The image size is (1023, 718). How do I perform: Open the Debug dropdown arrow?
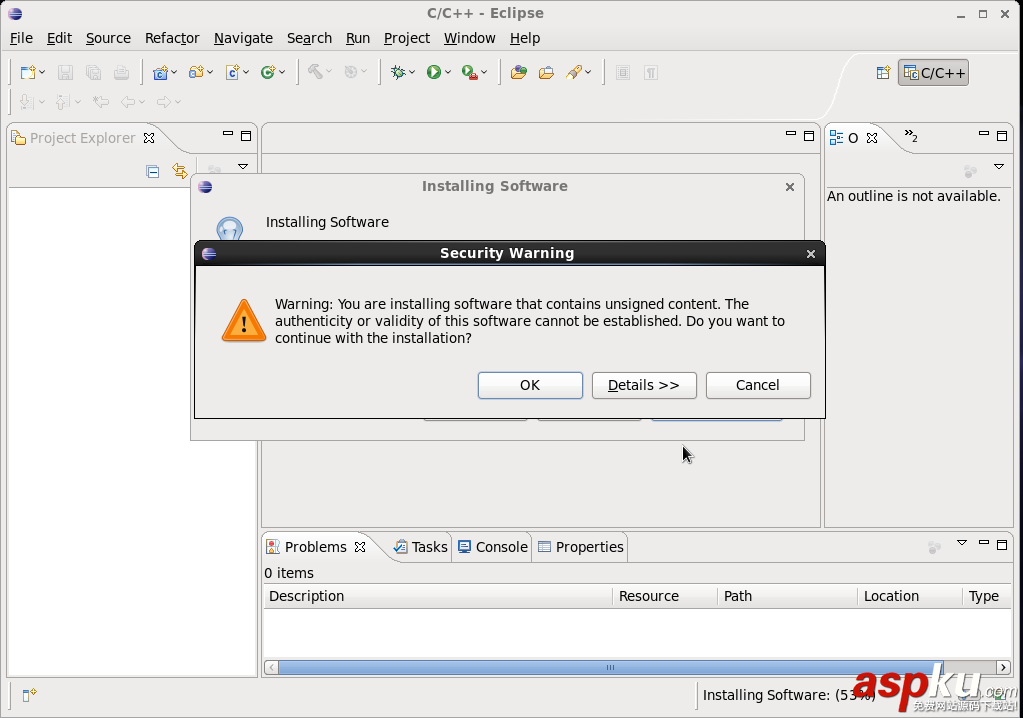pyautogui.click(x=412, y=72)
